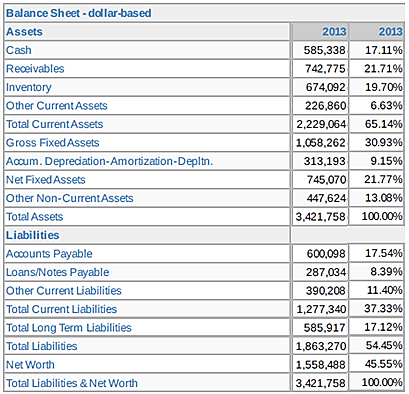Select the Total Assets value 3,421,758
Viewport: 409px width, 394px height.
point(320,217)
